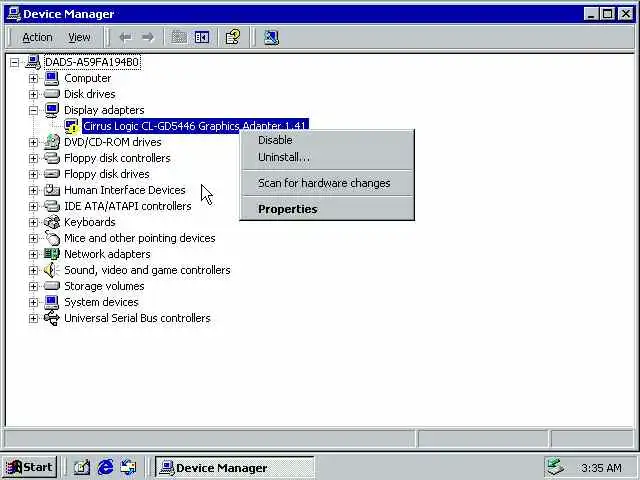Select Cirrus Logic CL-GD5446 Graphics Adapter row

coord(196,126)
